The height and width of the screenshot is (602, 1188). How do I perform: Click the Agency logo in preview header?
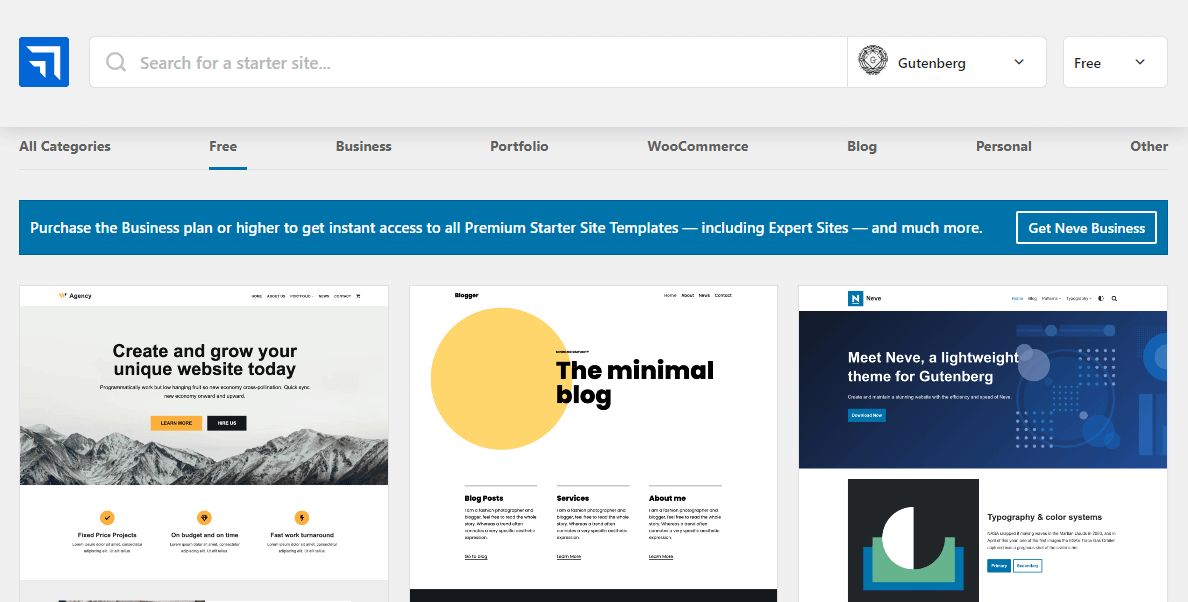click(75, 296)
